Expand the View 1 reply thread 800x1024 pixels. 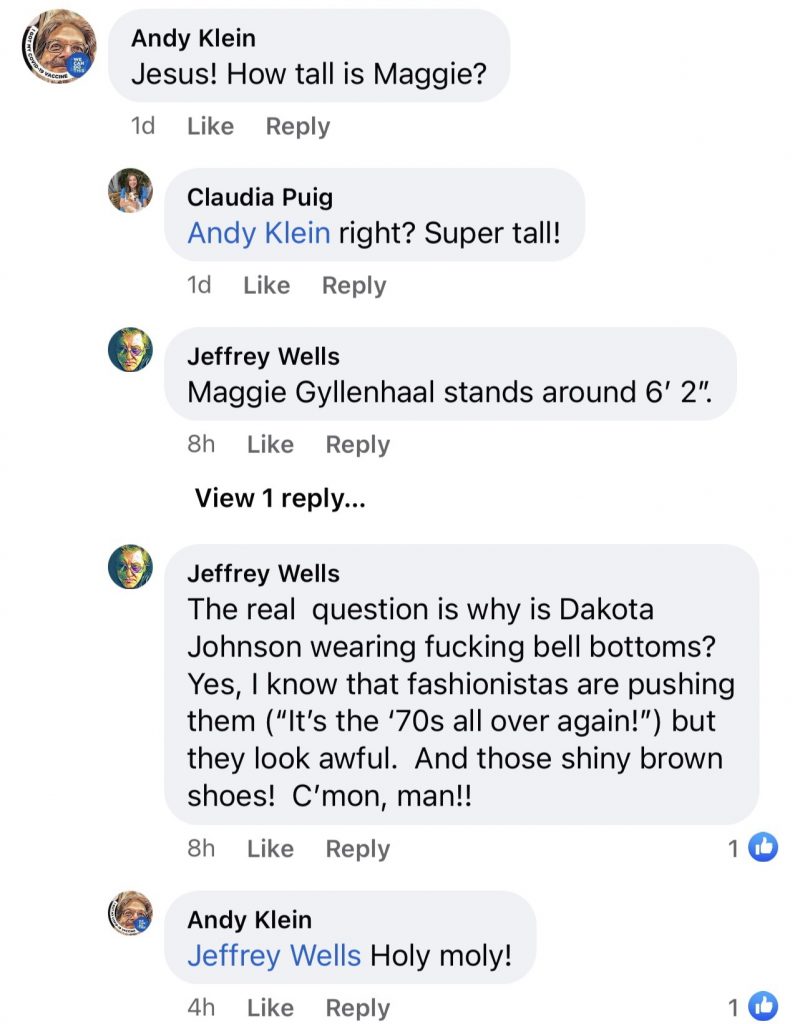pos(279,498)
